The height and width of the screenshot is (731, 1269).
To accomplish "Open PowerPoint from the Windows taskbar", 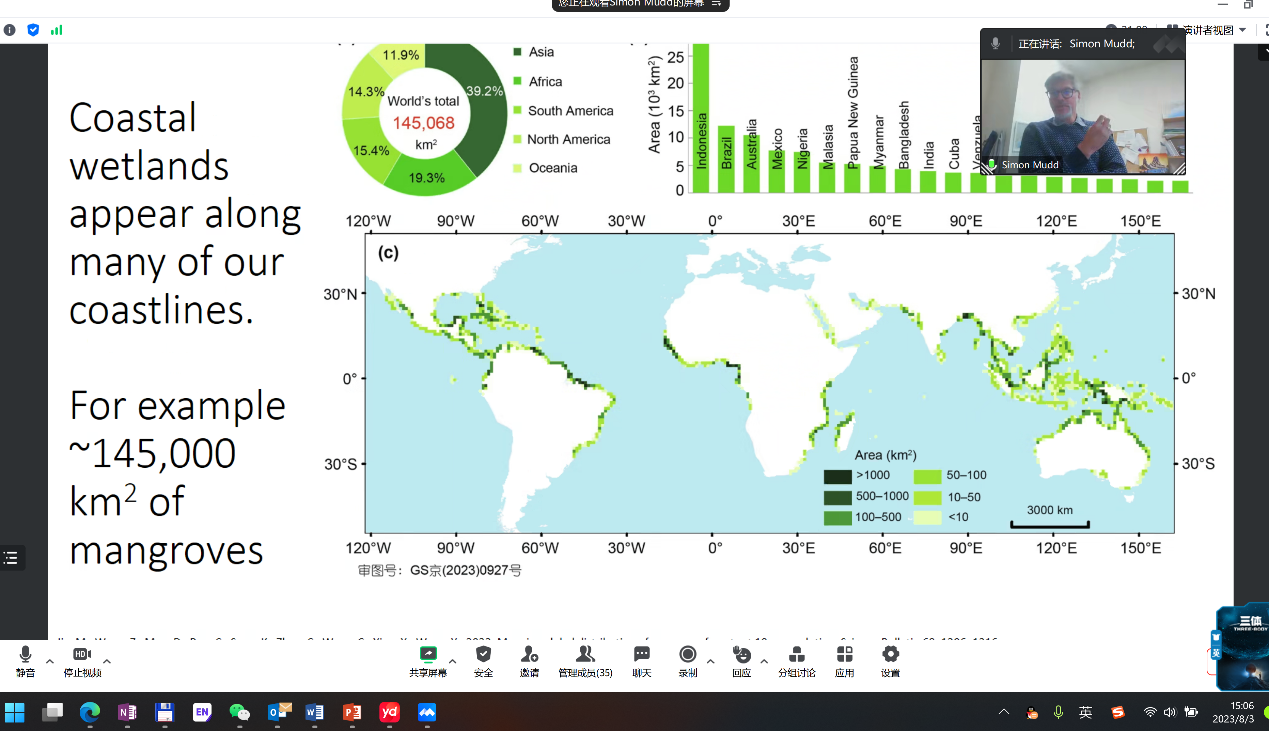I will [352, 712].
